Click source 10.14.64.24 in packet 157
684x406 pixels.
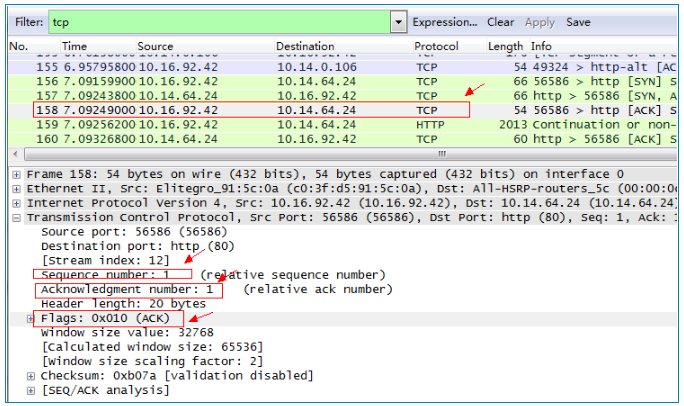click(178, 96)
